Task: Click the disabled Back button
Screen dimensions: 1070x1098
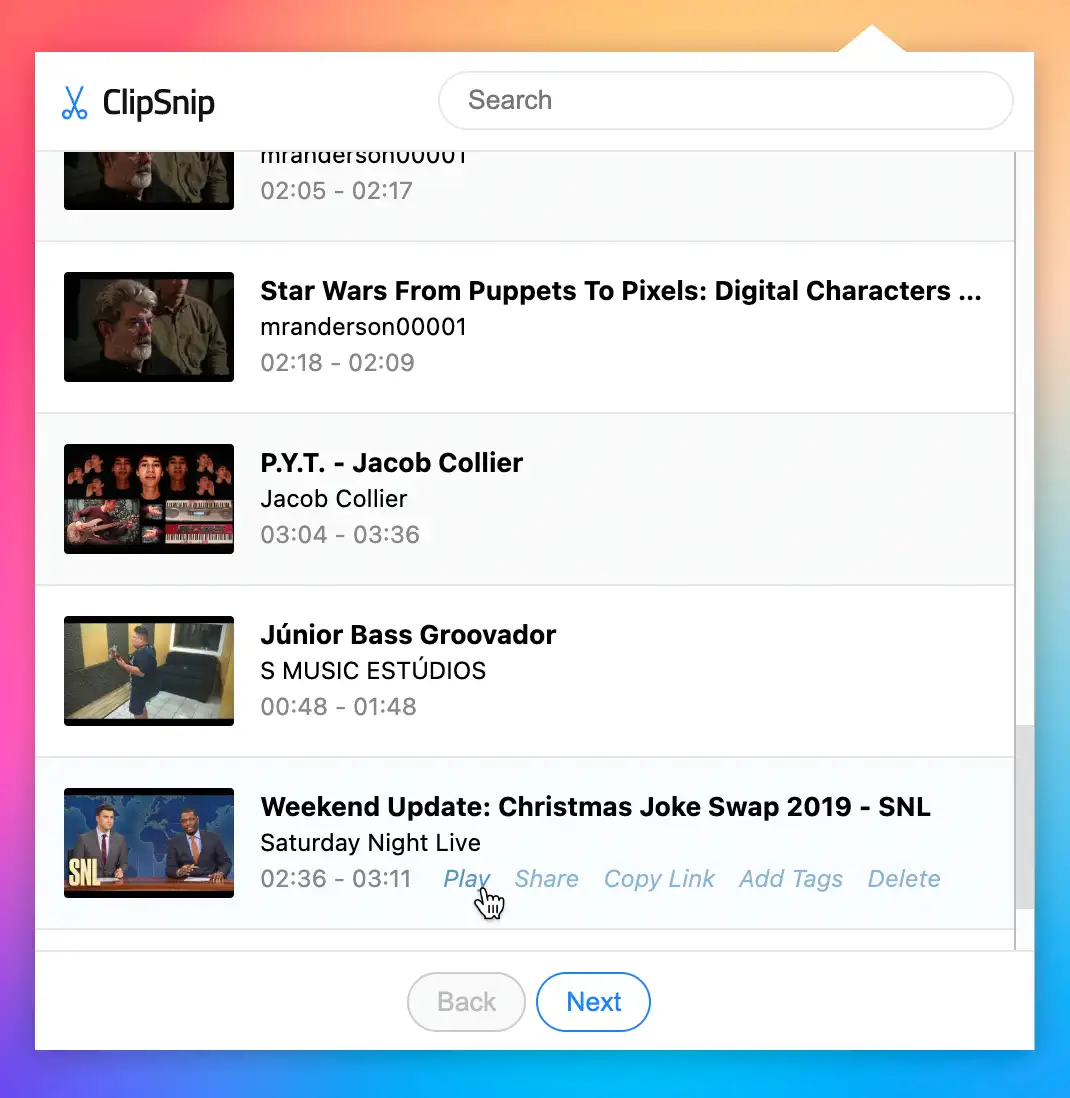Action: 466,1001
